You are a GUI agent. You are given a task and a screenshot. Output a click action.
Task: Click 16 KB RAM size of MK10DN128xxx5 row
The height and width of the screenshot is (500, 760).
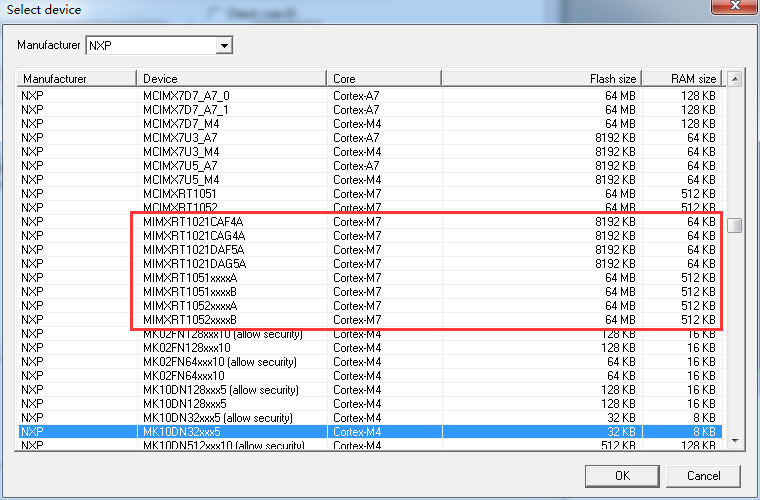701,404
